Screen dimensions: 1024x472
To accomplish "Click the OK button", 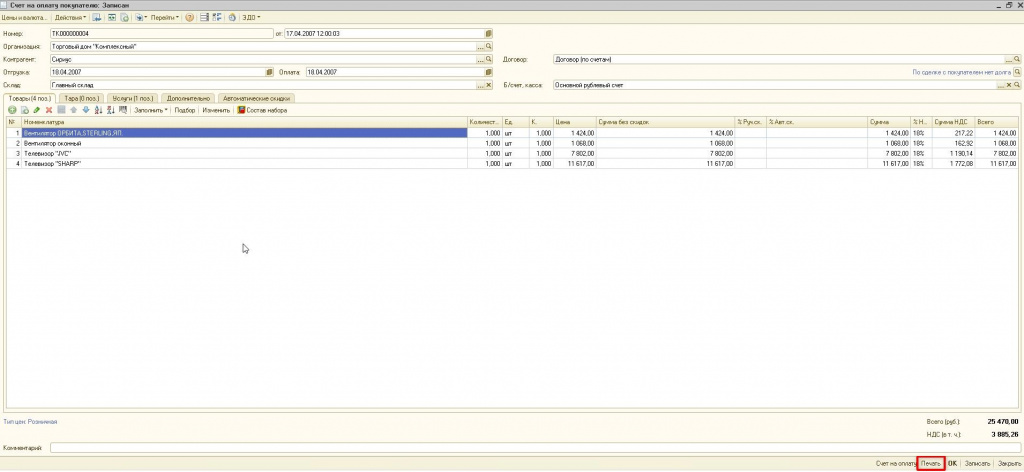I will click(x=952, y=464).
